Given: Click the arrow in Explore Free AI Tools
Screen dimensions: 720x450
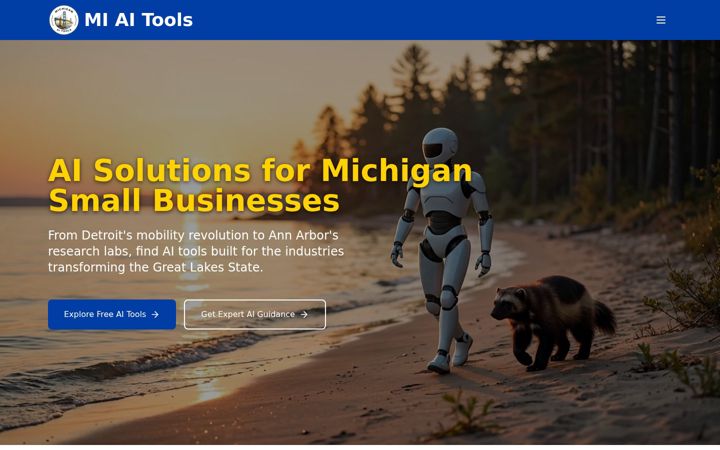Looking at the screenshot, I should (155, 315).
